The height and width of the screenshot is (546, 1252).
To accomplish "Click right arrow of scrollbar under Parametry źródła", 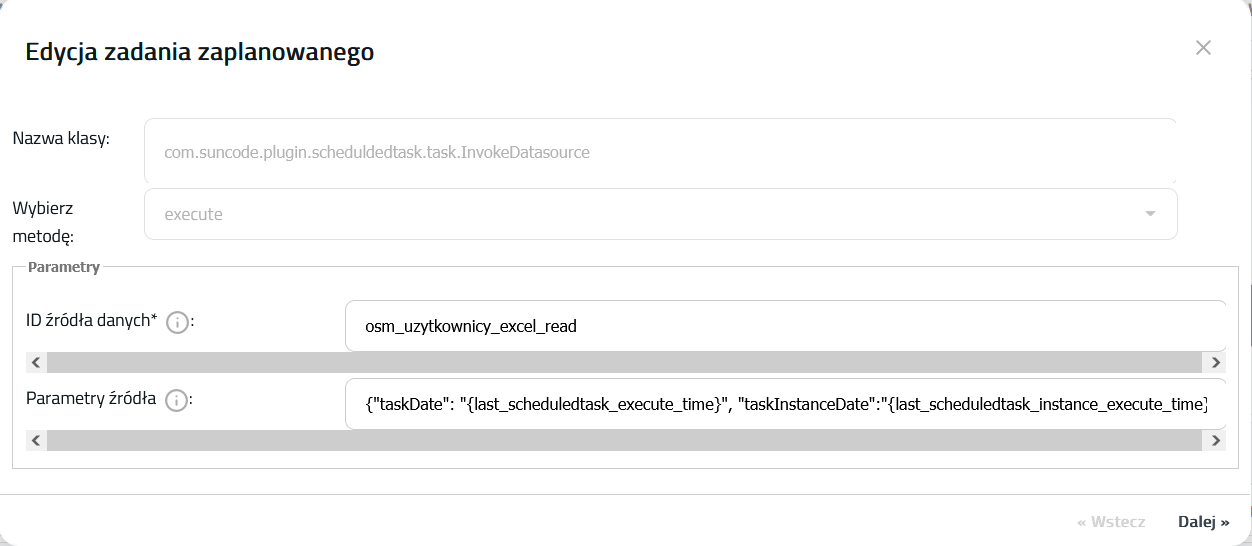I will pos(1216,440).
